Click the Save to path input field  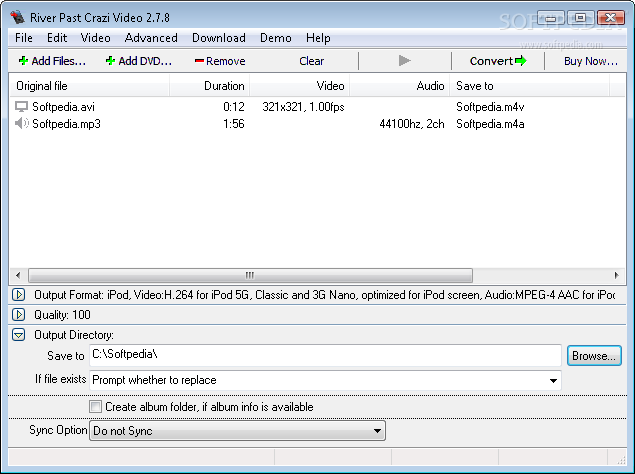(x=325, y=355)
